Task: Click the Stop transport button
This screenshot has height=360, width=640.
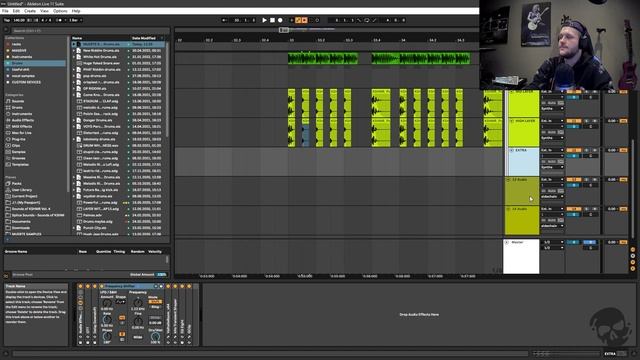Action: click(x=272, y=20)
